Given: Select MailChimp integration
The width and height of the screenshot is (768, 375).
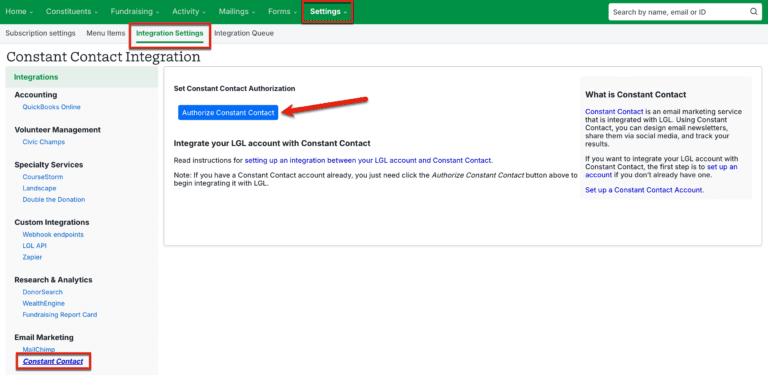Looking at the screenshot, I should [x=39, y=350].
